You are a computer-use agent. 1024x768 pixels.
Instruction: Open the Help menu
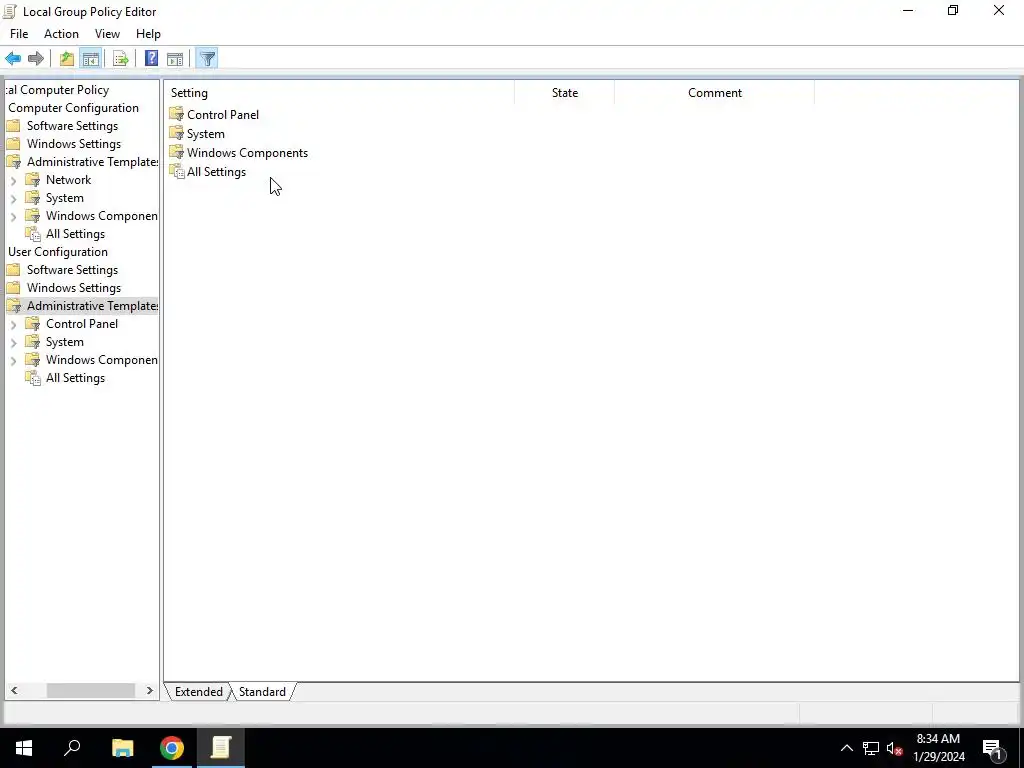coord(148,34)
